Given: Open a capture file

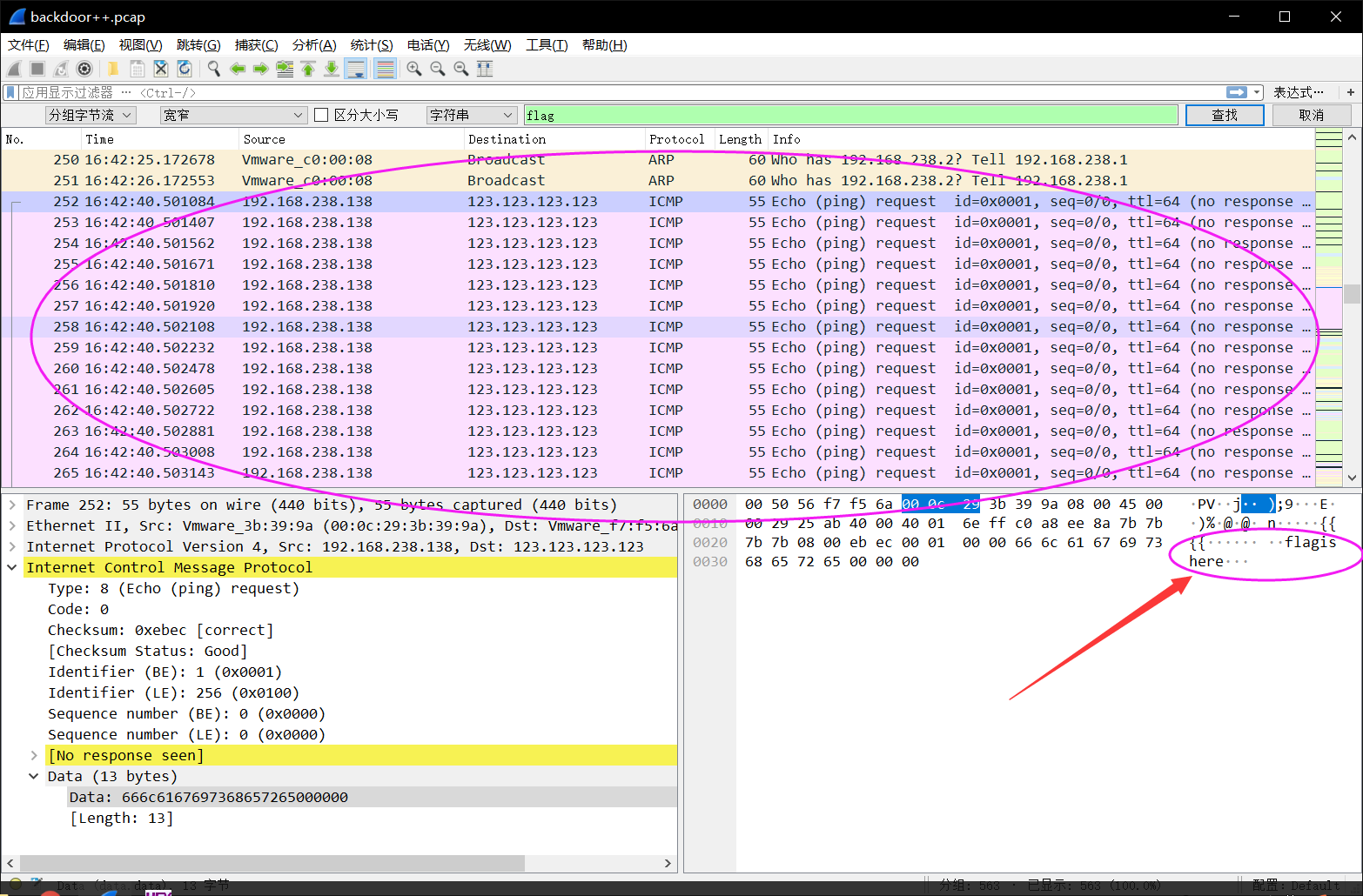Looking at the screenshot, I should click(x=113, y=69).
